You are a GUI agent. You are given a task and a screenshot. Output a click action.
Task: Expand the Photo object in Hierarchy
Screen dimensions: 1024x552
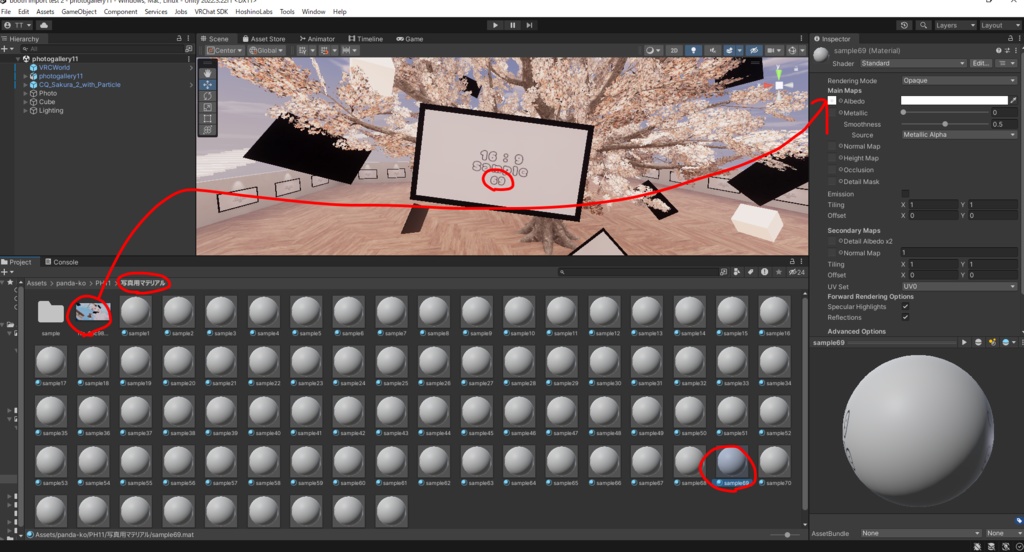(x=26, y=93)
